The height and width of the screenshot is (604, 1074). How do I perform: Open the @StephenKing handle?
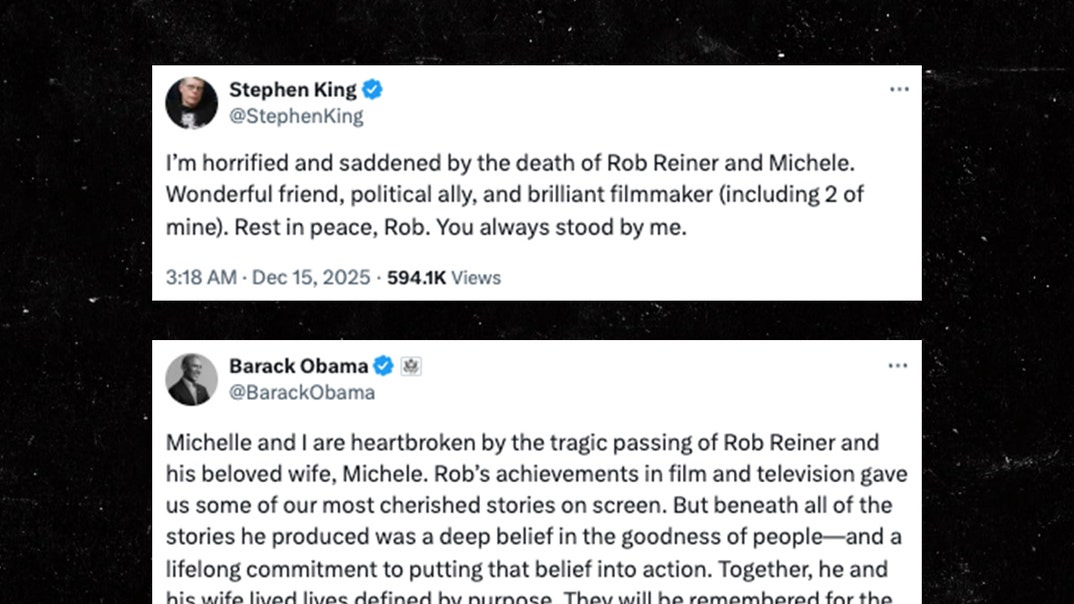(296, 116)
